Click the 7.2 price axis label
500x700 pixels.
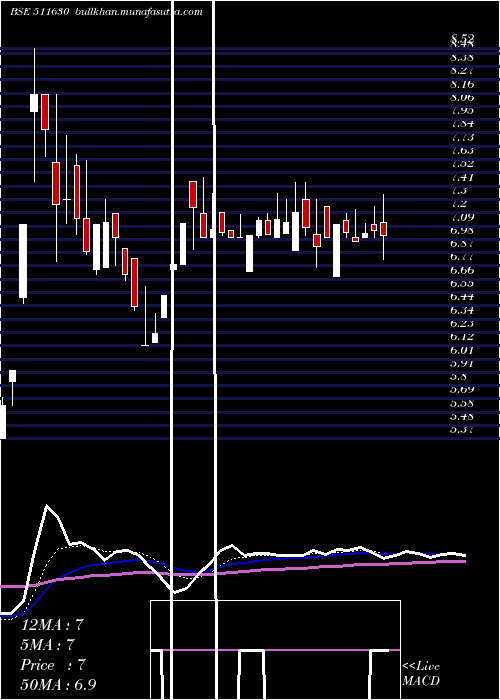tap(459, 204)
